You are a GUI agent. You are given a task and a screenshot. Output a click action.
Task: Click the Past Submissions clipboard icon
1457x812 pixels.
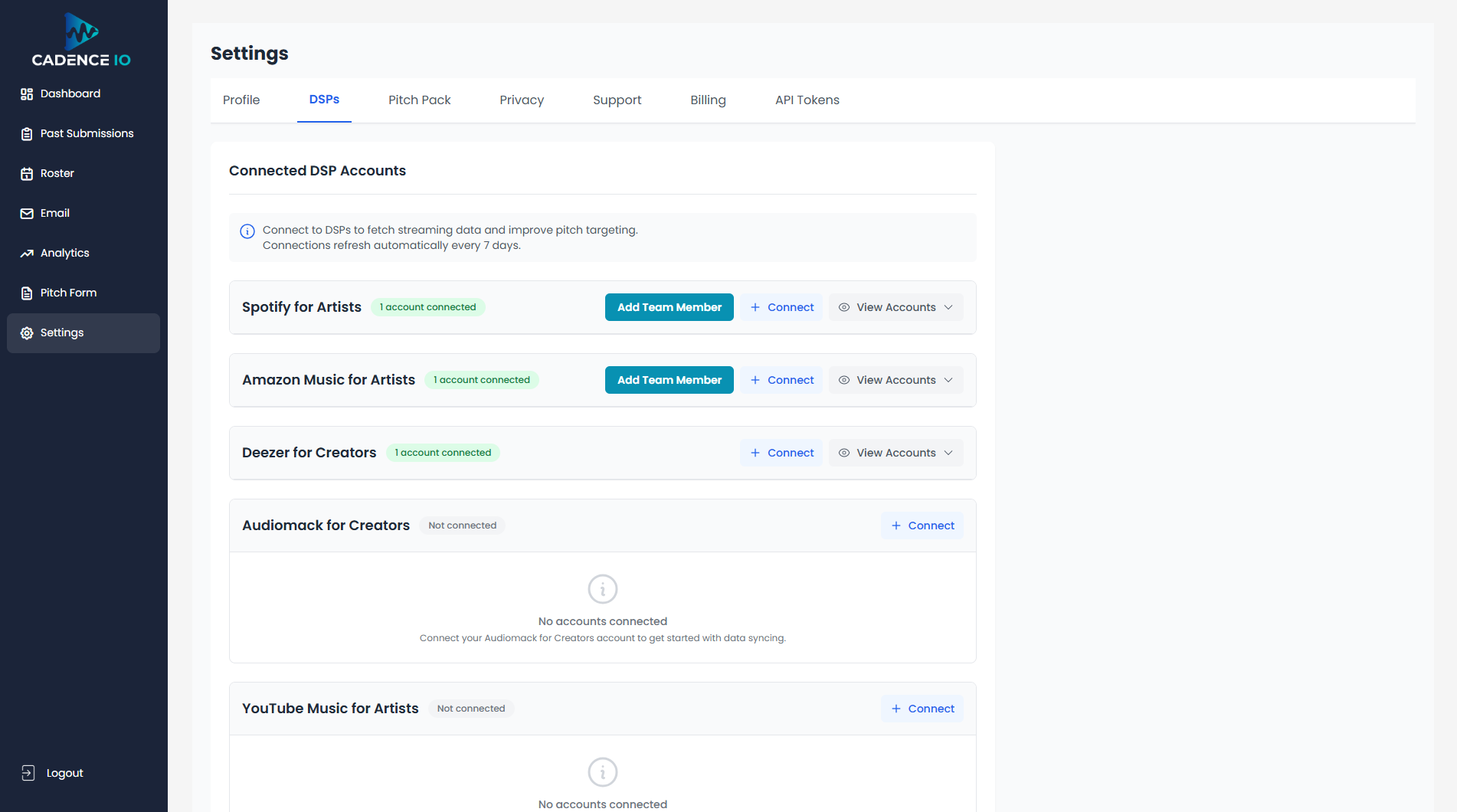pyautogui.click(x=27, y=134)
